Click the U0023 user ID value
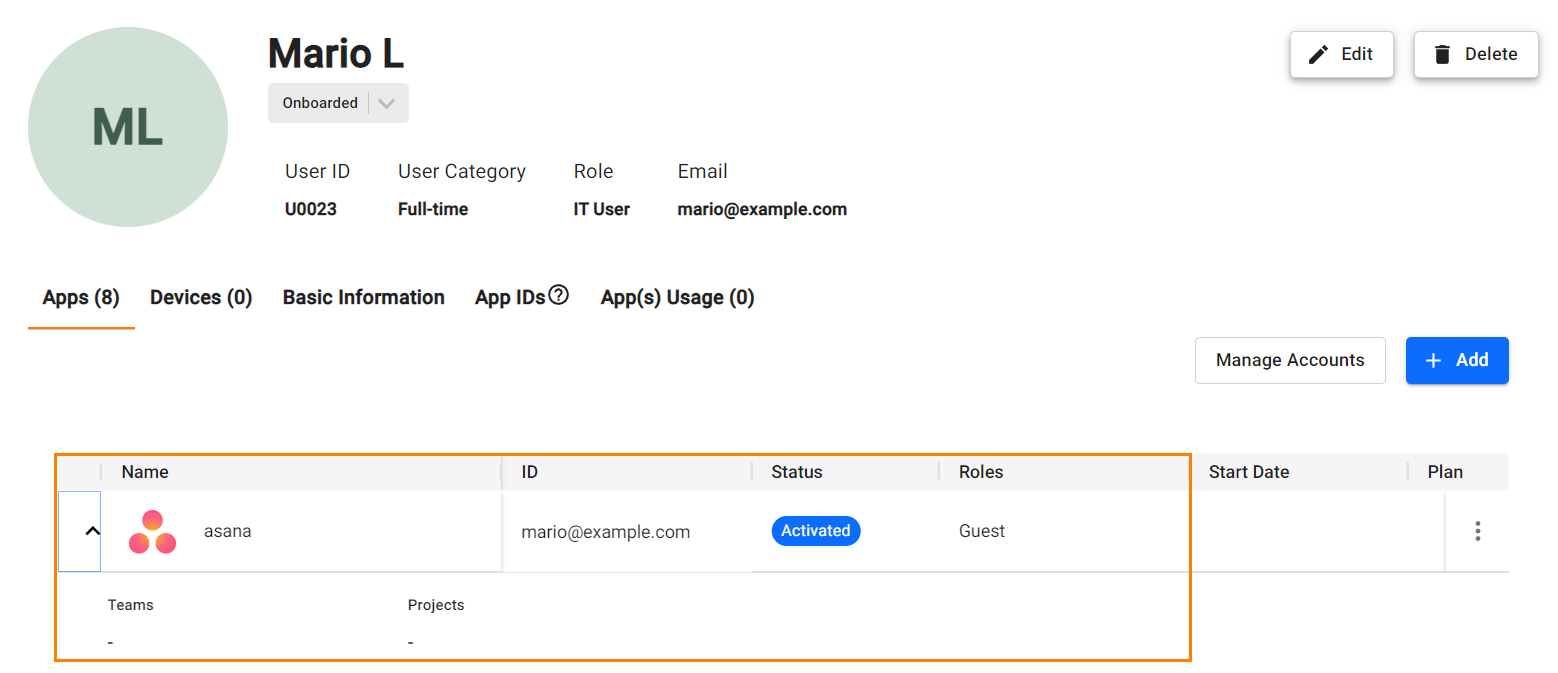 pos(311,210)
